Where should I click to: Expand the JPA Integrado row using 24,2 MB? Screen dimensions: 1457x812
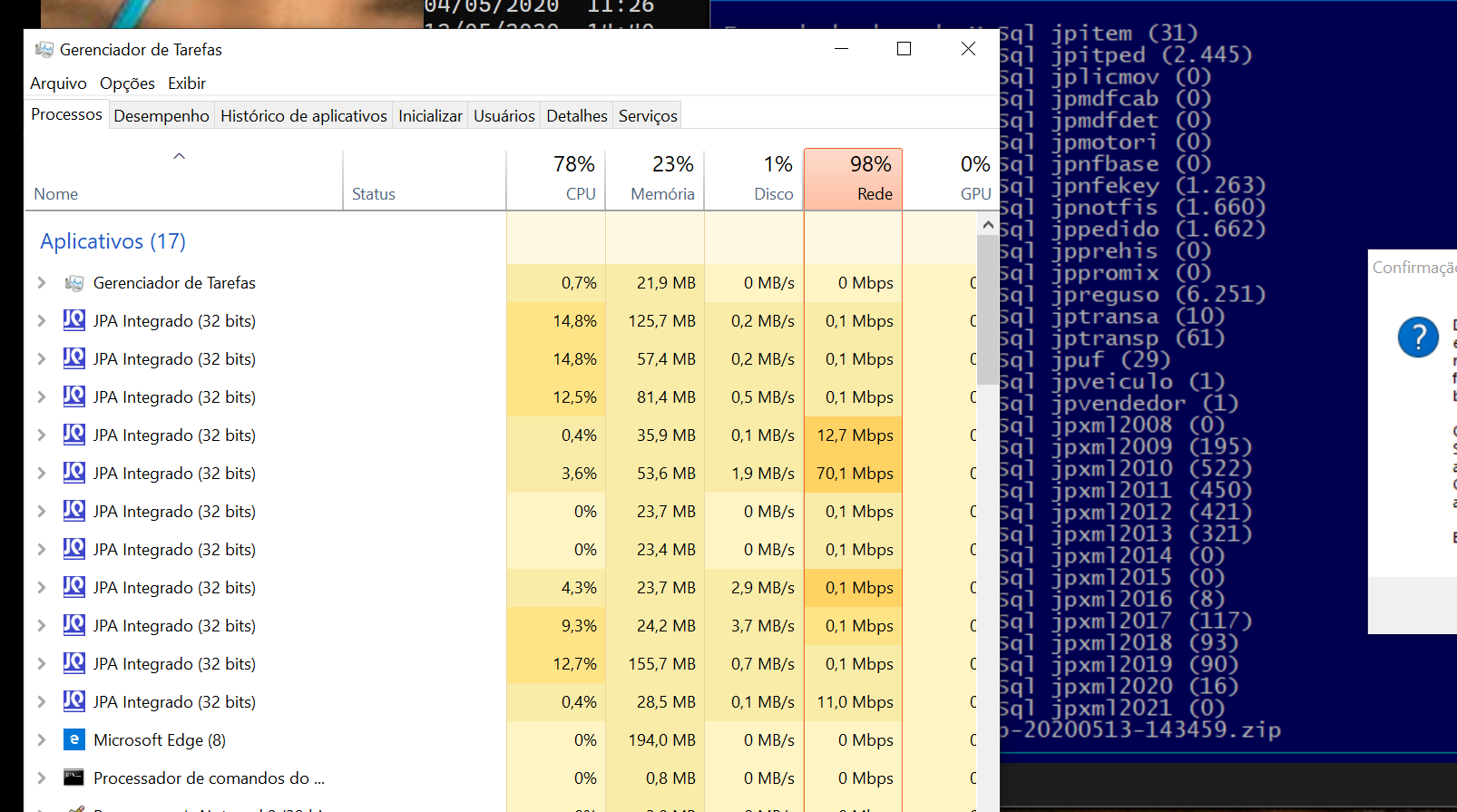42,626
